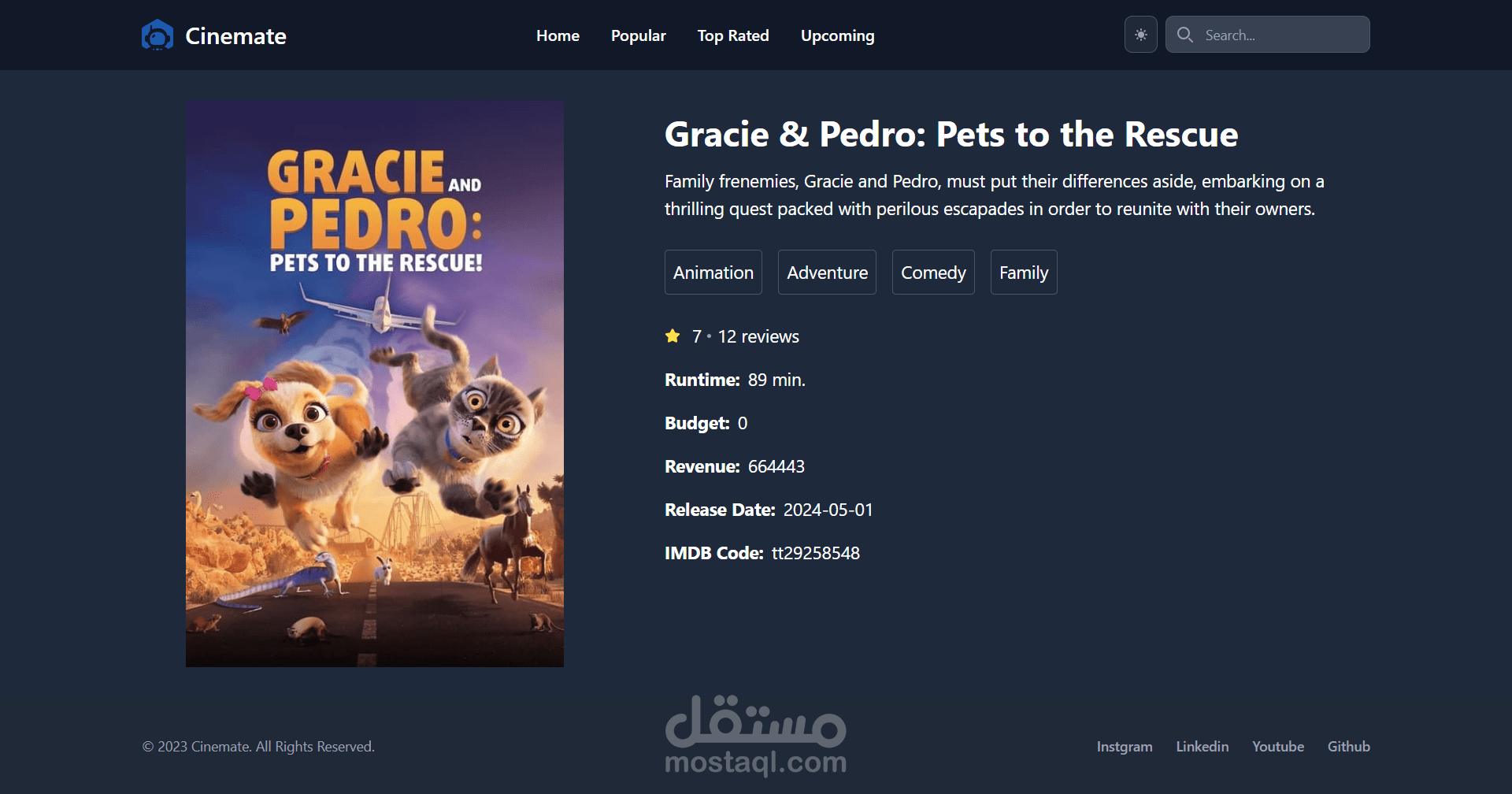Select the Animation genre tag
This screenshot has width=1512, height=794.
click(x=713, y=273)
